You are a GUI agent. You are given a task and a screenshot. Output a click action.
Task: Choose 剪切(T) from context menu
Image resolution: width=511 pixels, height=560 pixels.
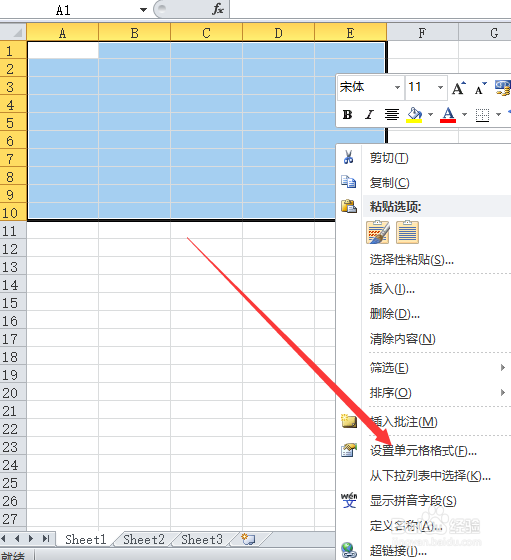tap(389, 158)
